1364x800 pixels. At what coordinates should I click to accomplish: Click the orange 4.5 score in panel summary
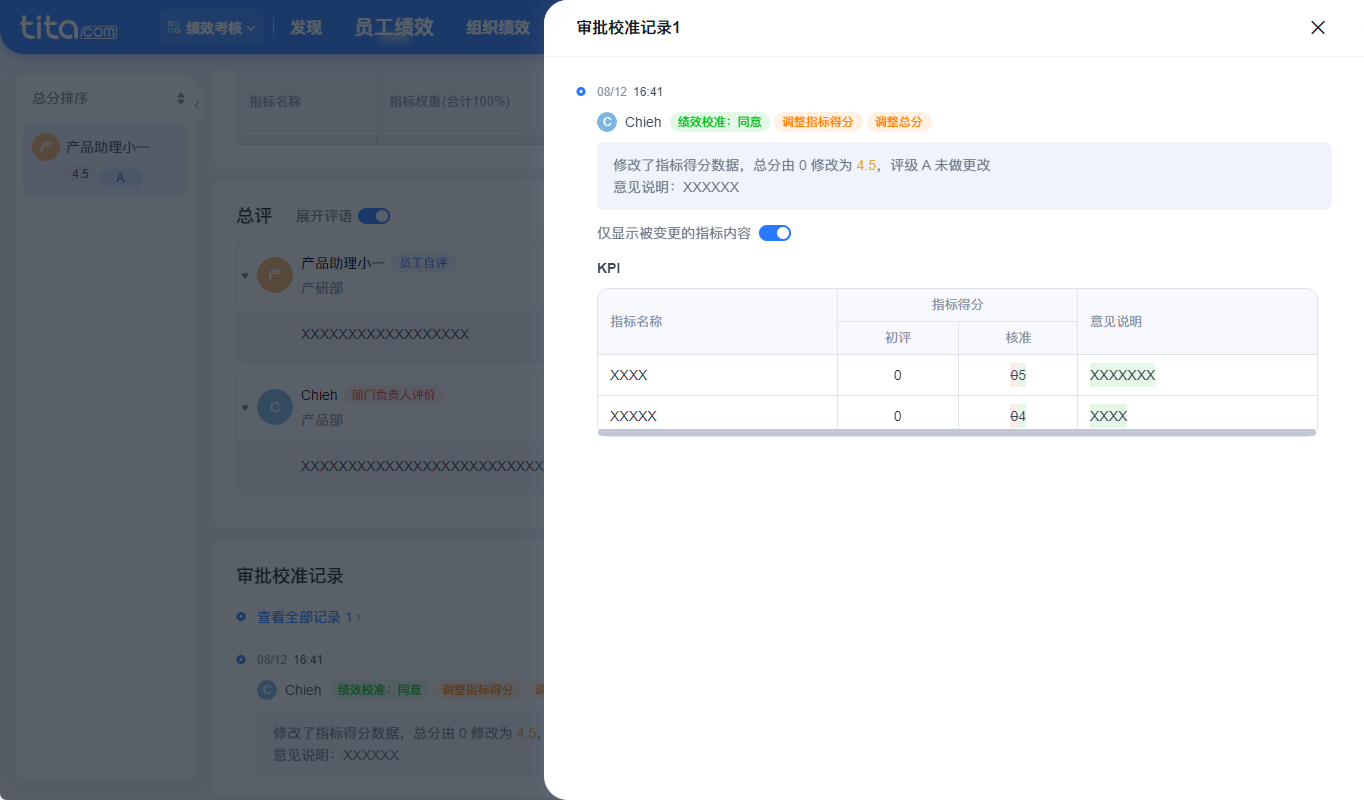click(x=866, y=165)
